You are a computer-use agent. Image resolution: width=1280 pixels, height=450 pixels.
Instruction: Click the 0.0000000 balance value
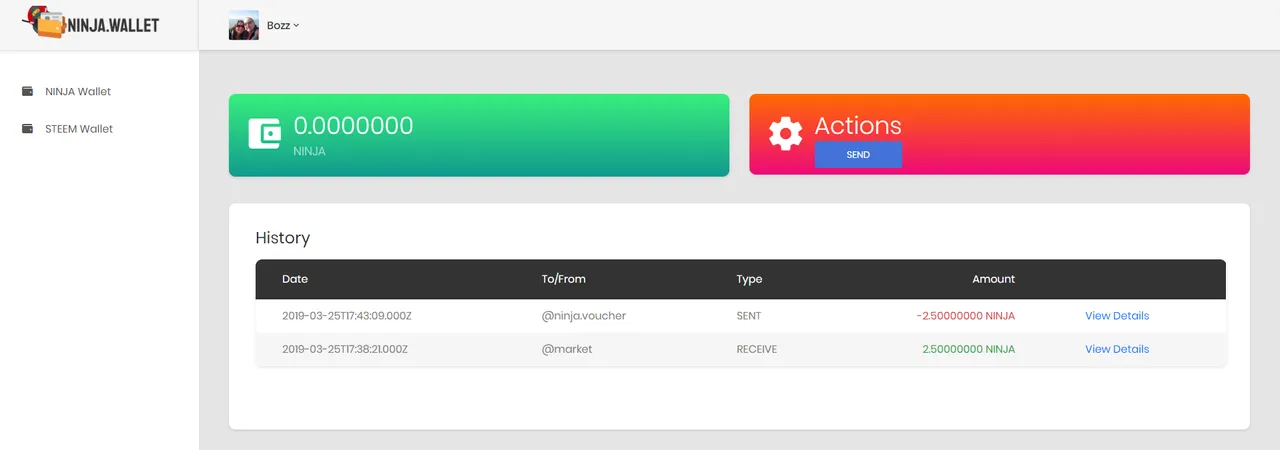coord(353,126)
